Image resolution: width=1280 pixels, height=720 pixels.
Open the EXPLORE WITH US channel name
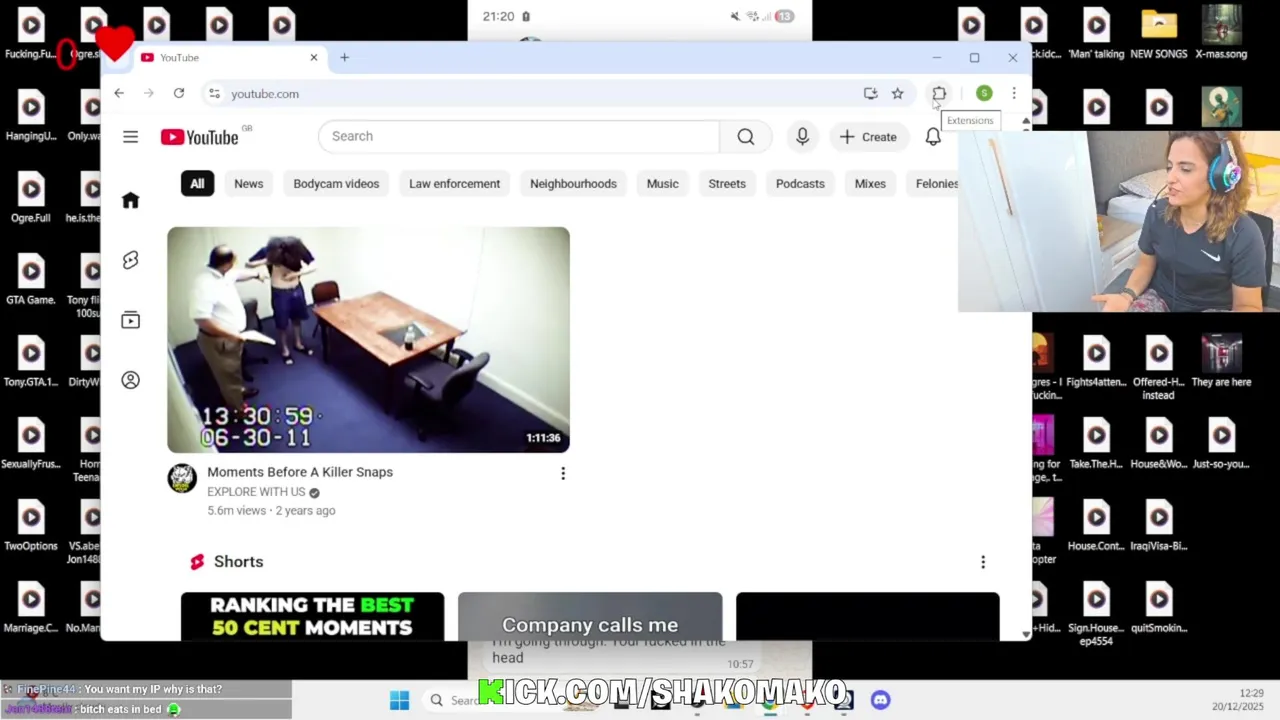256,492
